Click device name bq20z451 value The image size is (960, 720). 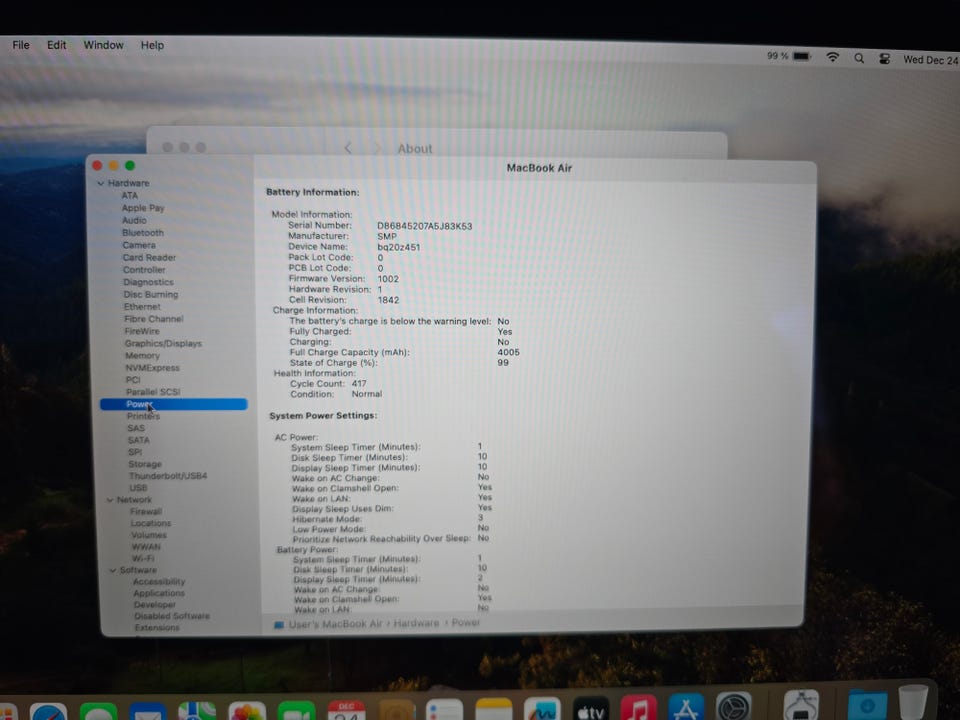point(399,247)
